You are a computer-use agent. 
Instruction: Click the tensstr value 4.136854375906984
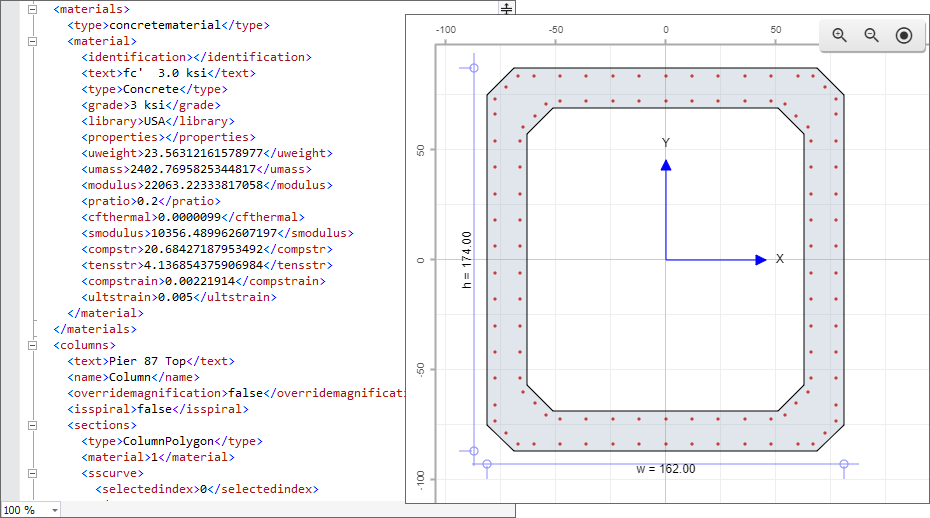[203, 266]
